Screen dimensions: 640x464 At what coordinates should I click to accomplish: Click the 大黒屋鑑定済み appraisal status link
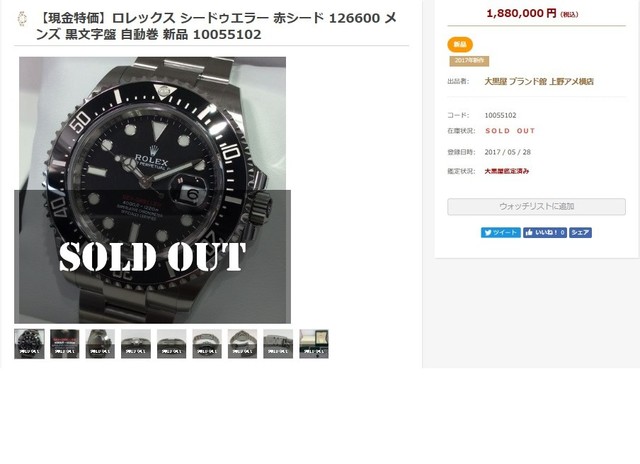tap(507, 171)
